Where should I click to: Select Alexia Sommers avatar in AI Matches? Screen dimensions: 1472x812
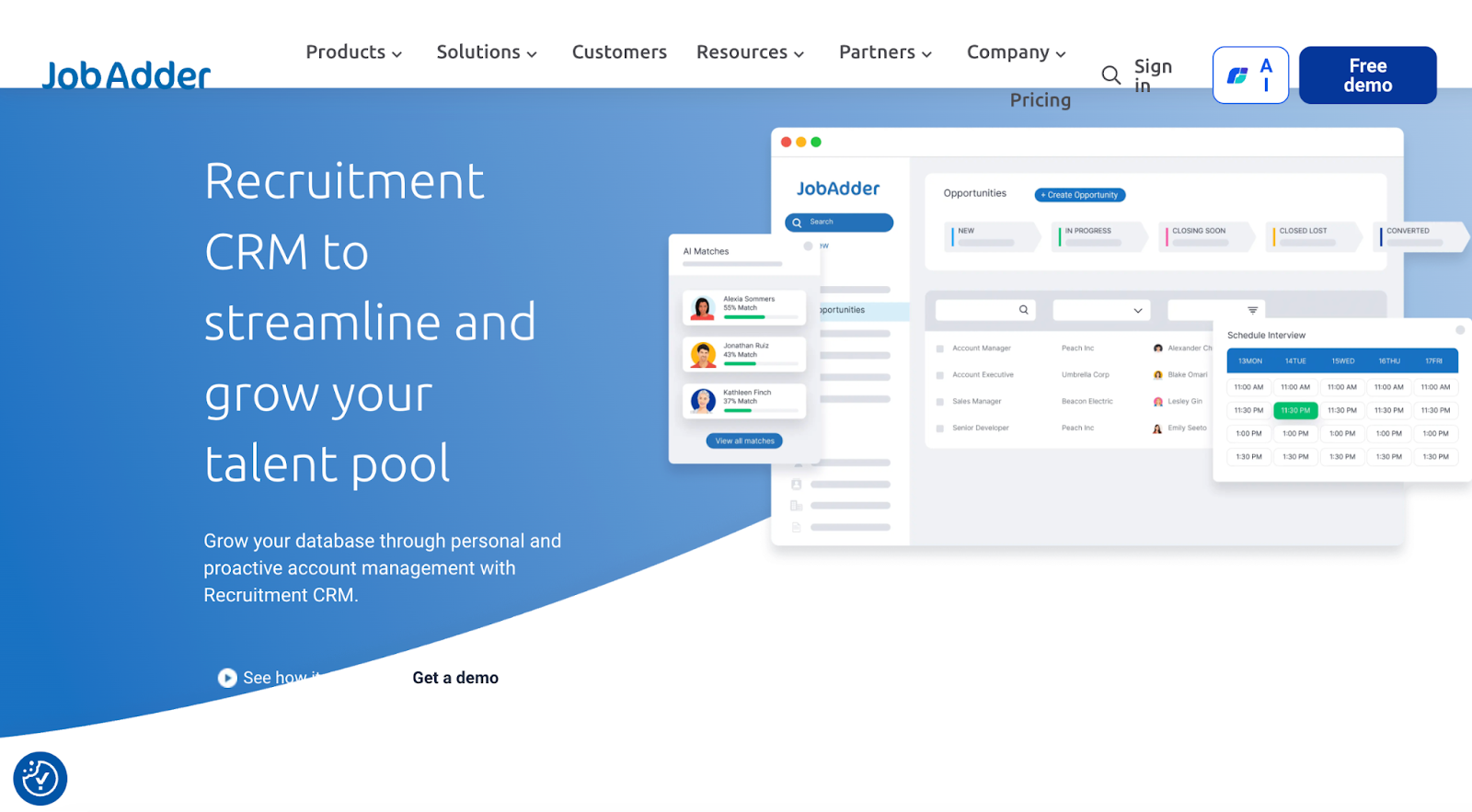point(703,308)
